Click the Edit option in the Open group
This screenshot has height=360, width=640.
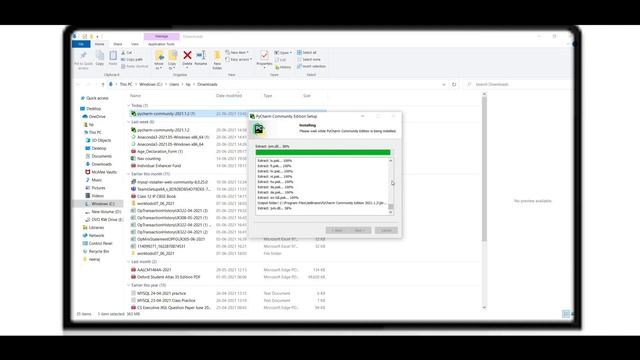coord(281,60)
